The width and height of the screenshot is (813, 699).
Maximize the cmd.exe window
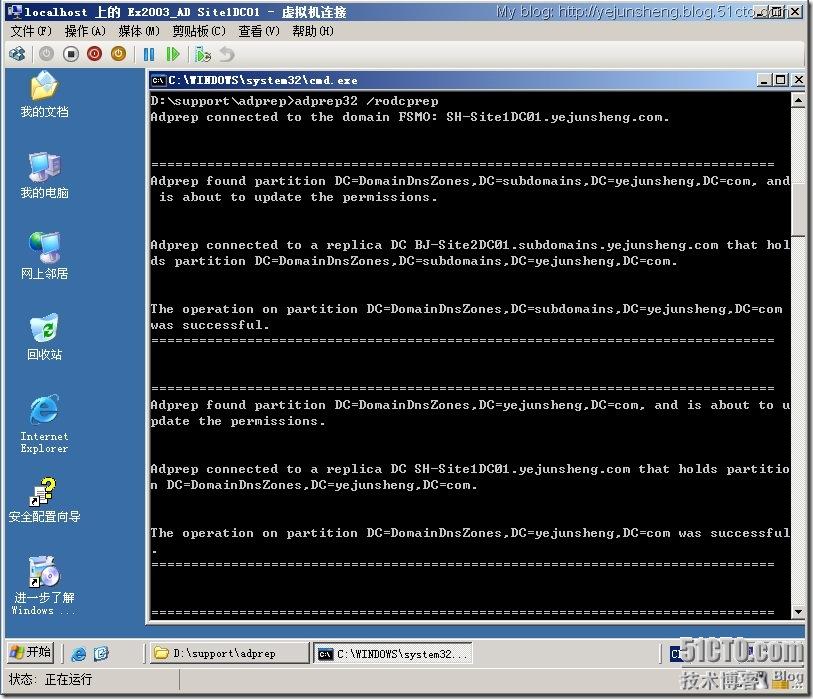click(x=780, y=80)
